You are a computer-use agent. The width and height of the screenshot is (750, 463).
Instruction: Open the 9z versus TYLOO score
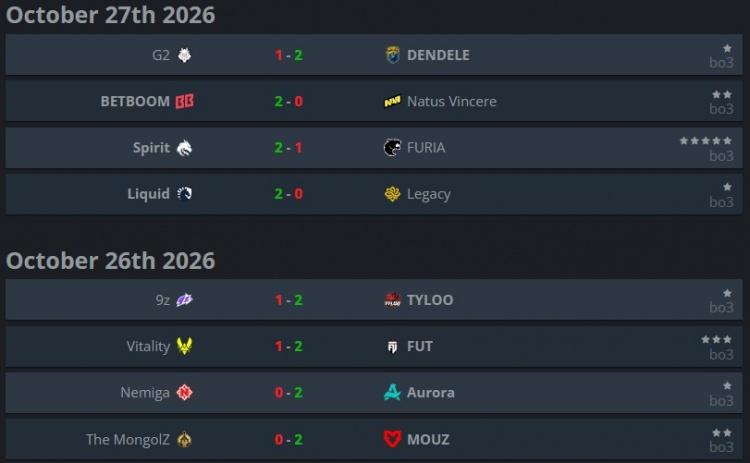pos(288,300)
